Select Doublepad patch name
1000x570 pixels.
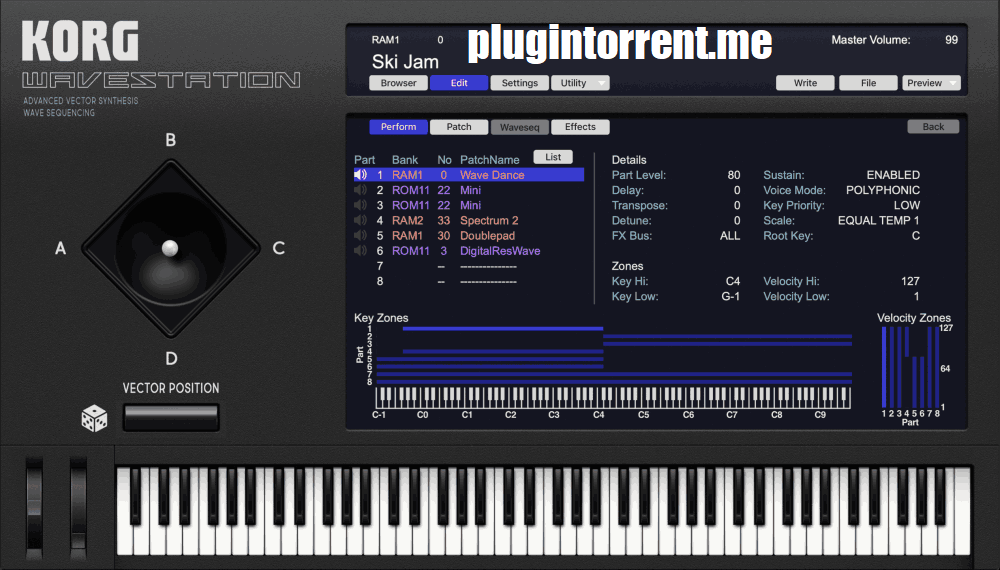point(487,236)
